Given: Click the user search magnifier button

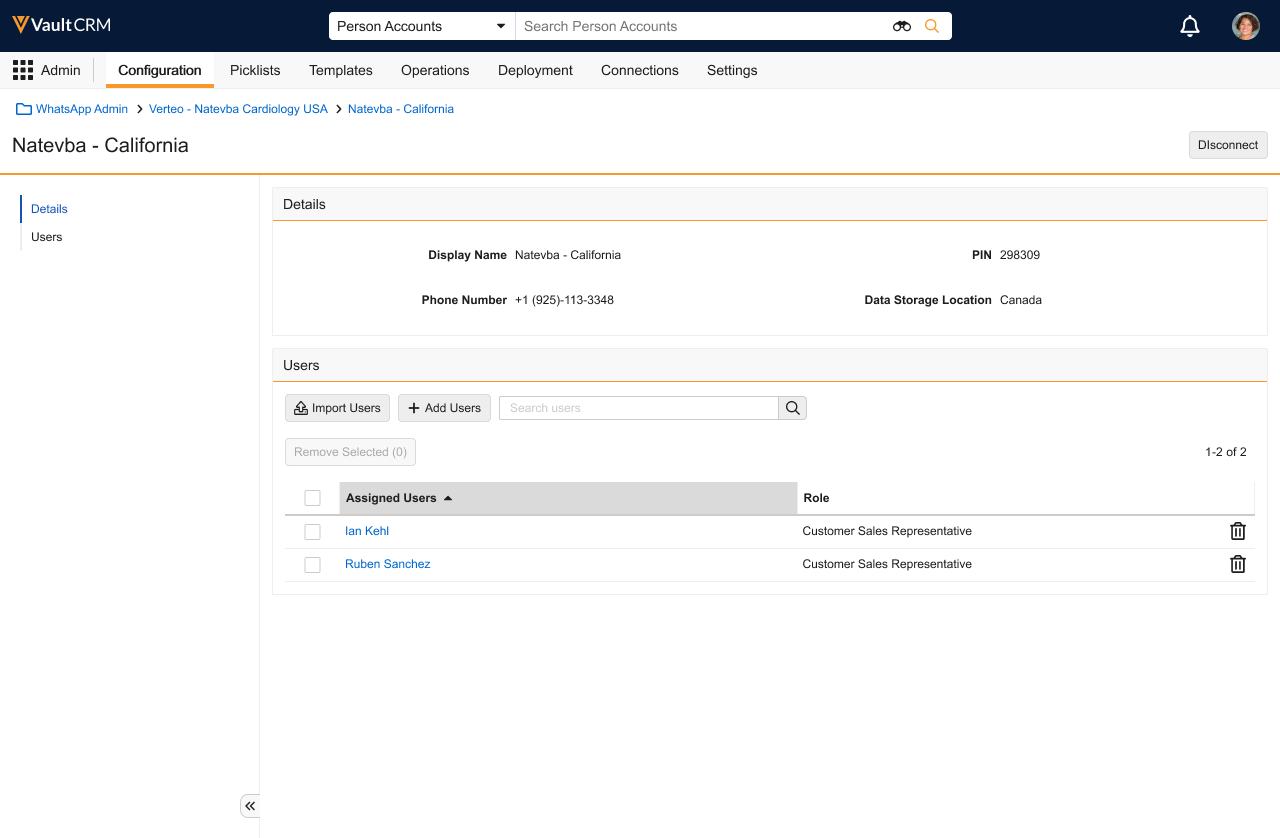Looking at the screenshot, I should (792, 408).
